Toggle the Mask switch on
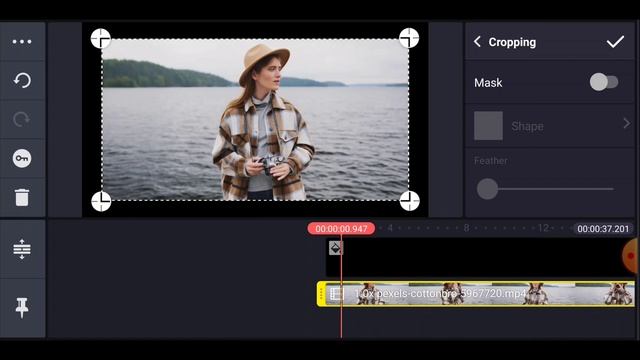Screen dimensions: 640x360 604,82
